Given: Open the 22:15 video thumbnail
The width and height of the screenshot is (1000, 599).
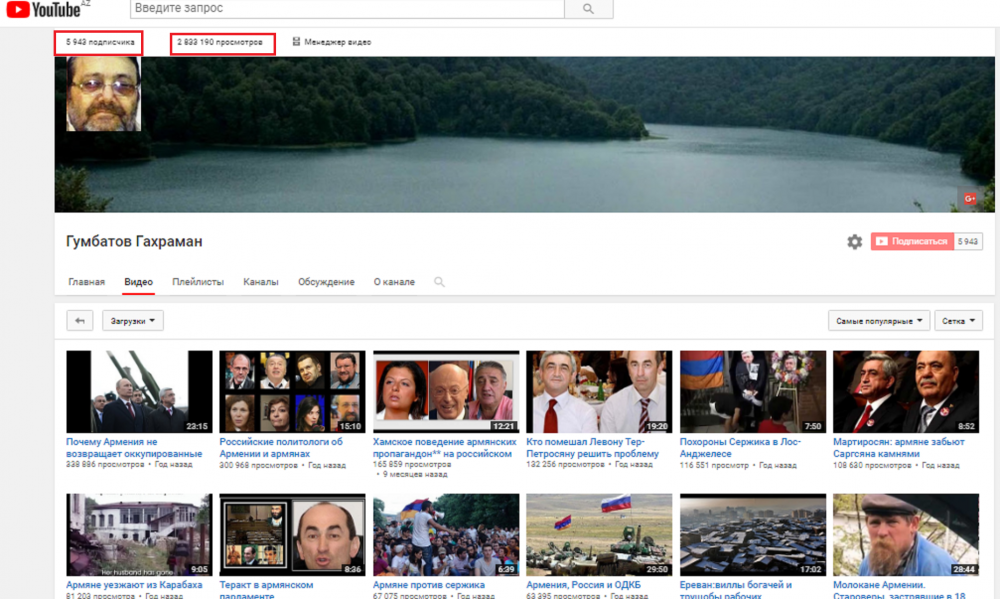Looking at the screenshot, I should (139, 391).
